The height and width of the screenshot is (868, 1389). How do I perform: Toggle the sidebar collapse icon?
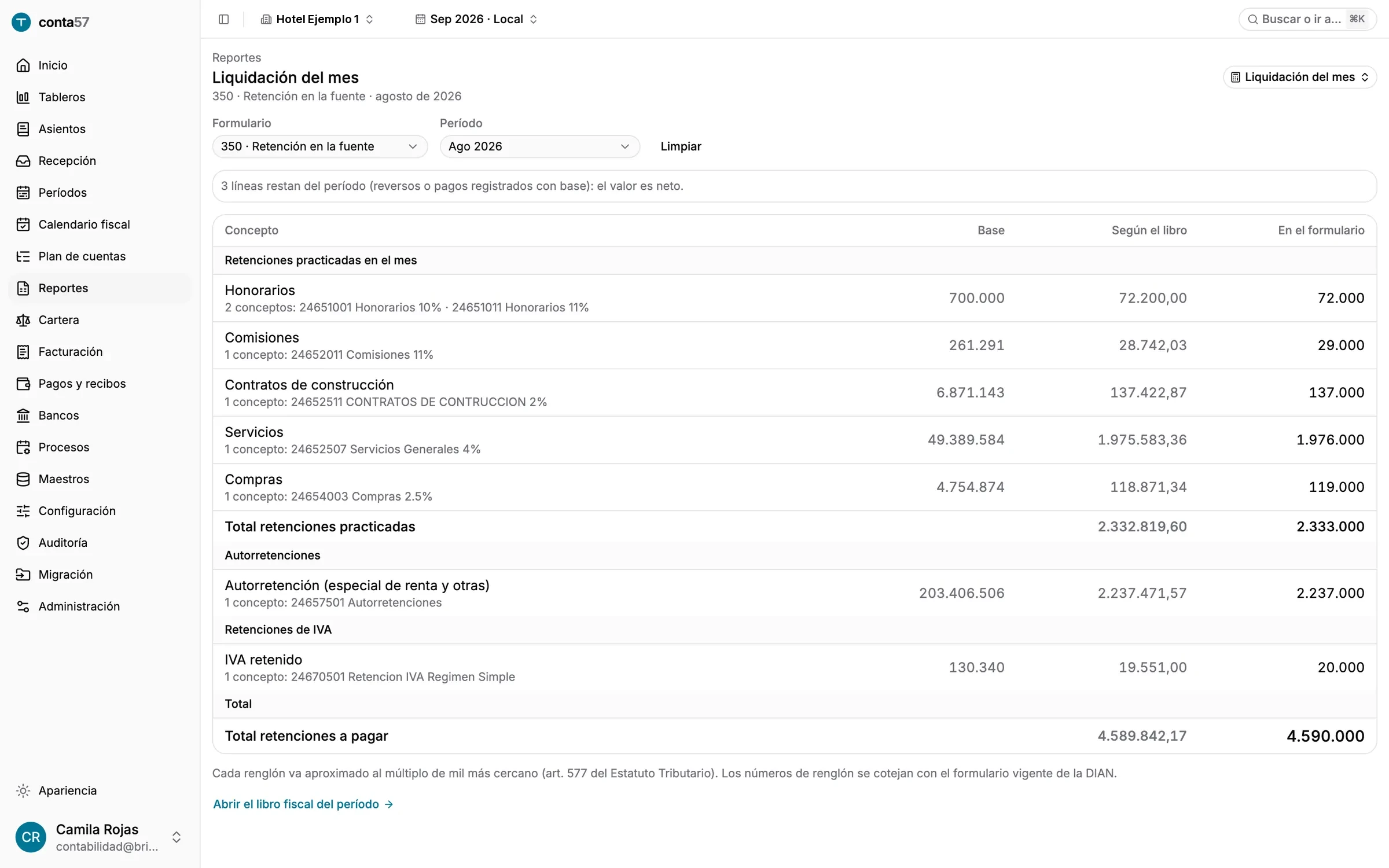(223, 19)
